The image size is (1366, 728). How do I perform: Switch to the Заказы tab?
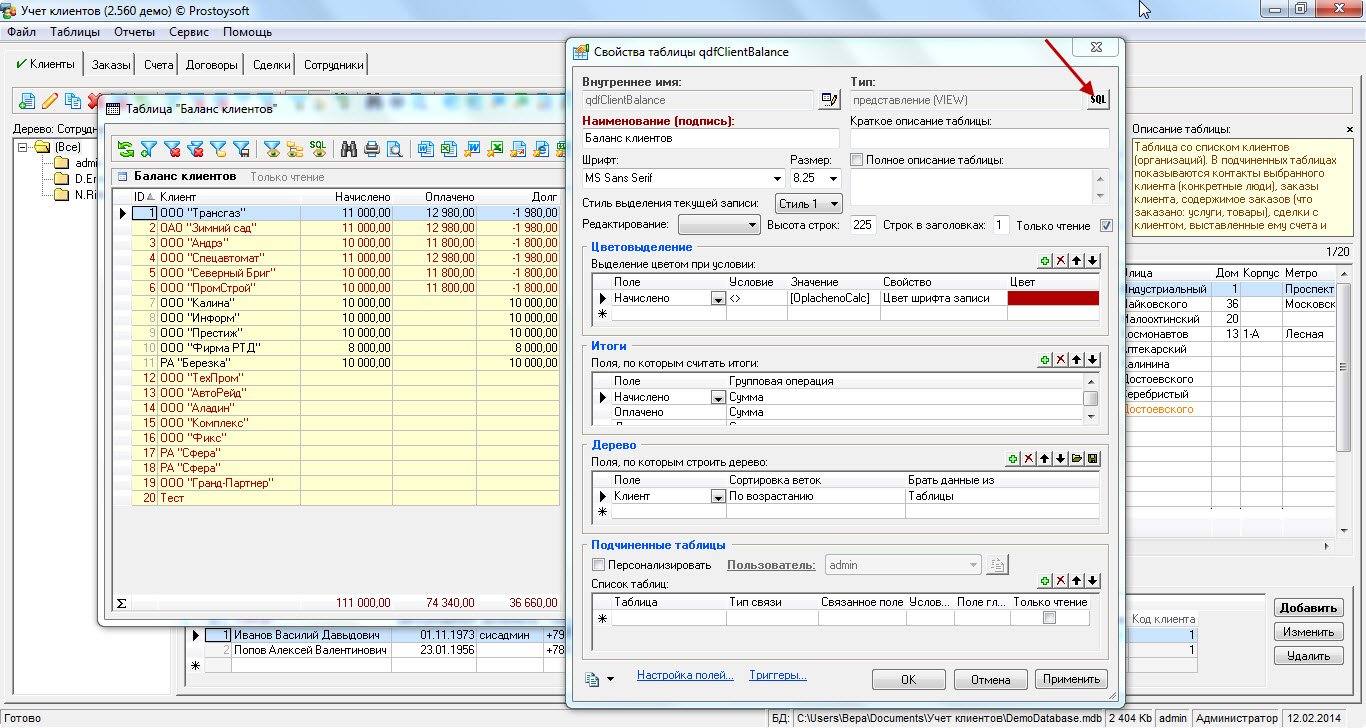[111, 65]
